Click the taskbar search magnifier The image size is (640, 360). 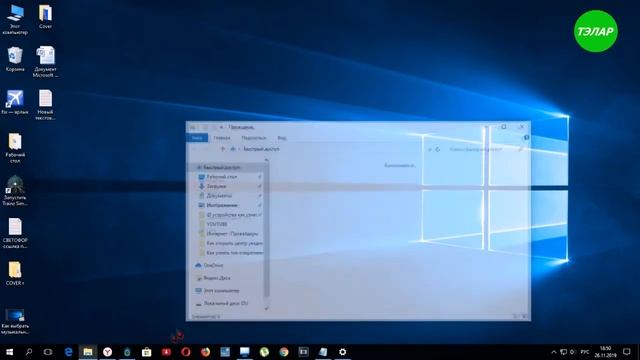pyautogui.click(x=29, y=352)
